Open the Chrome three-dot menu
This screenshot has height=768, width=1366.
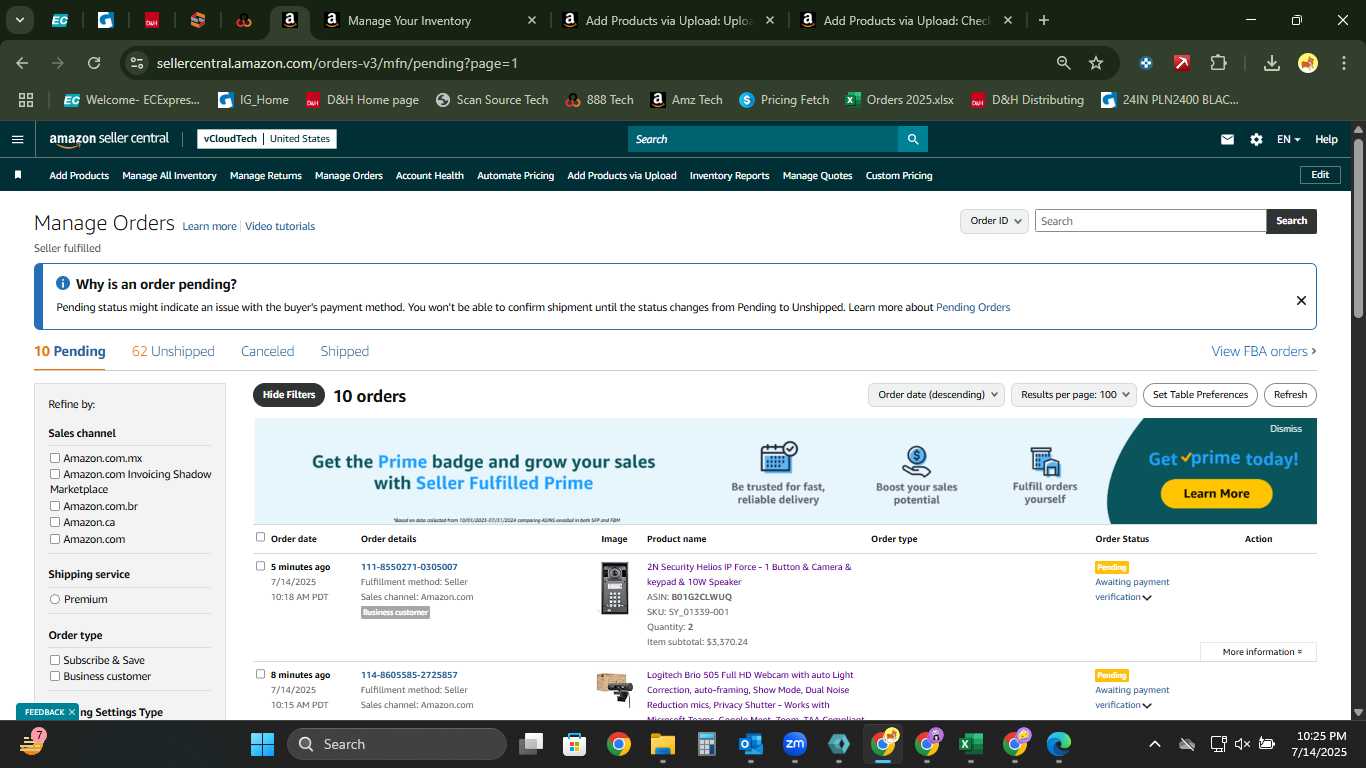[1342, 63]
